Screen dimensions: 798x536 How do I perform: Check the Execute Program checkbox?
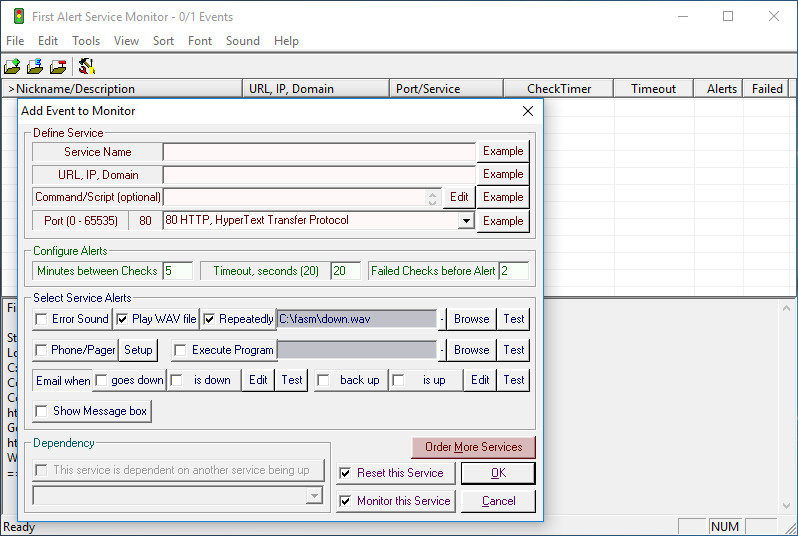pos(180,350)
